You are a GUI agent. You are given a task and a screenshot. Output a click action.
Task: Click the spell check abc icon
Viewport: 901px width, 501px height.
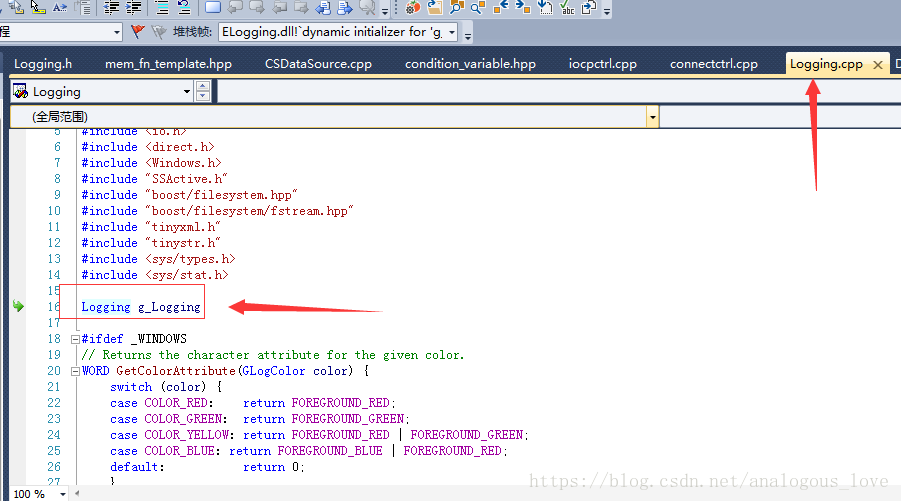(x=567, y=7)
